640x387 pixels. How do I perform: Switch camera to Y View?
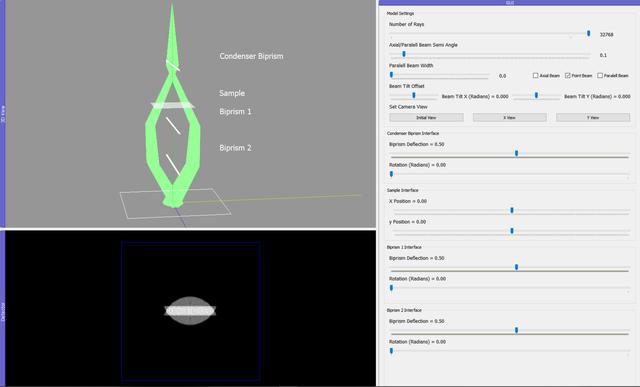click(x=593, y=118)
